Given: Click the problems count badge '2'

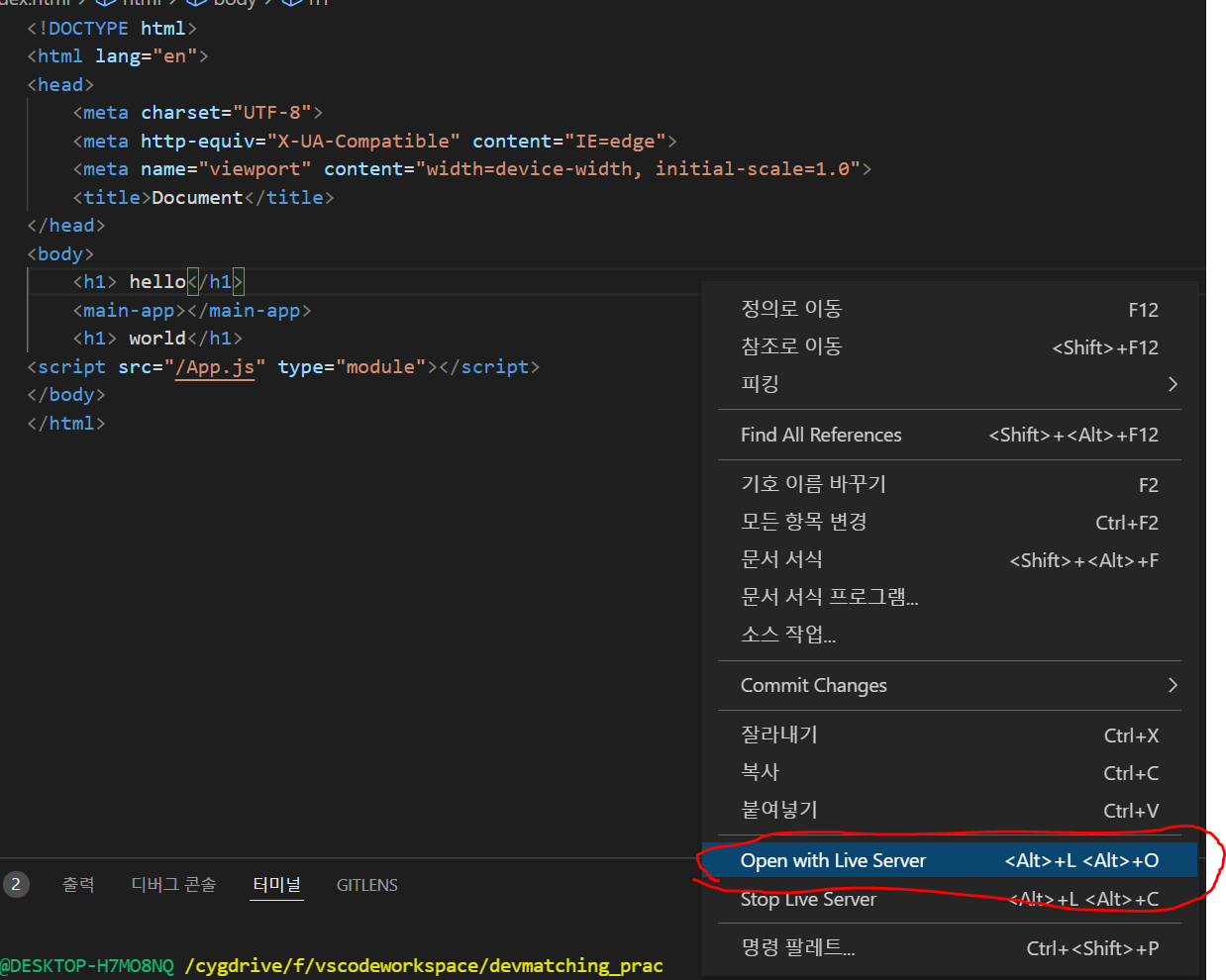Looking at the screenshot, I should coord(16,885).
